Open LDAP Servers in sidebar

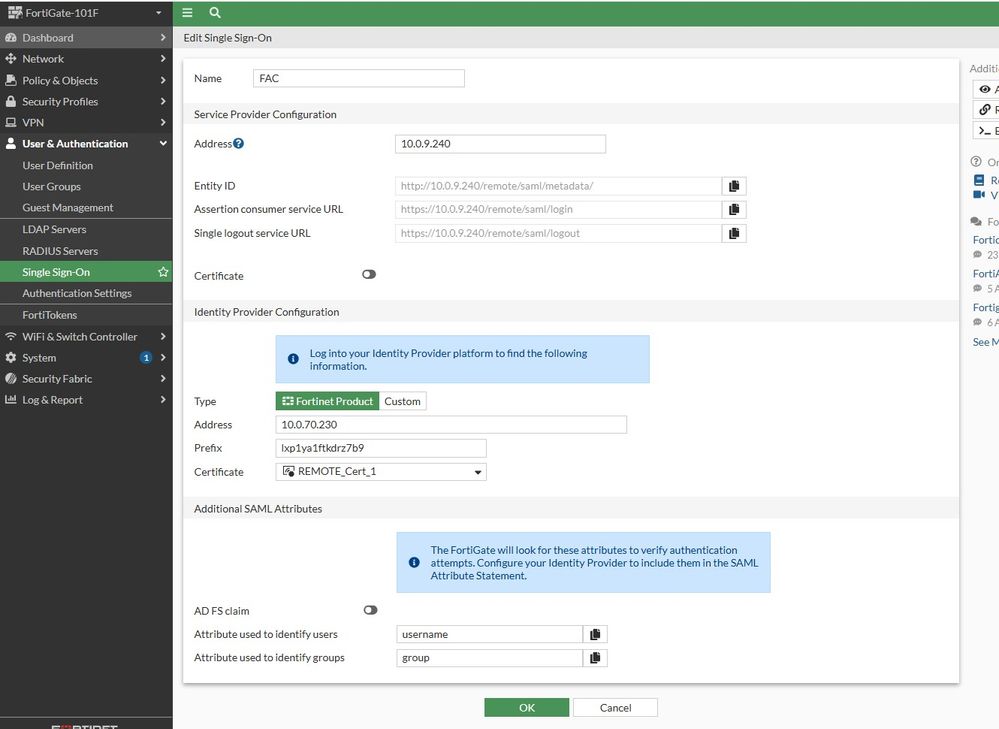[x=54, y=230]
